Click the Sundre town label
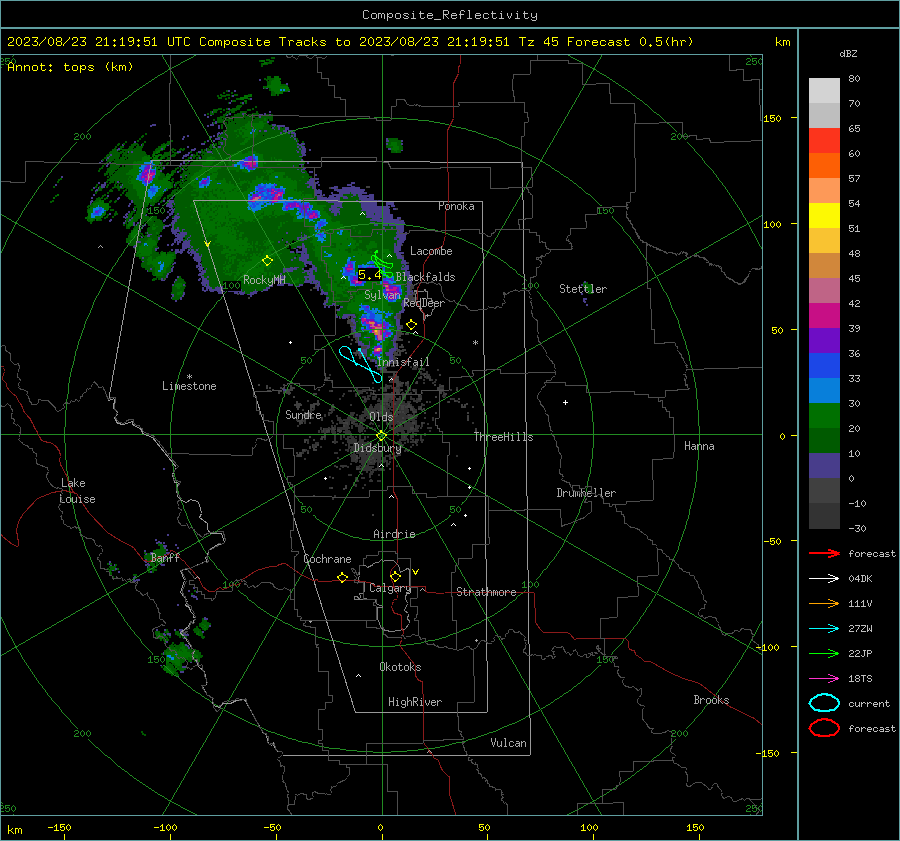Viewport: 900px width, 841px height. (303, 415)
